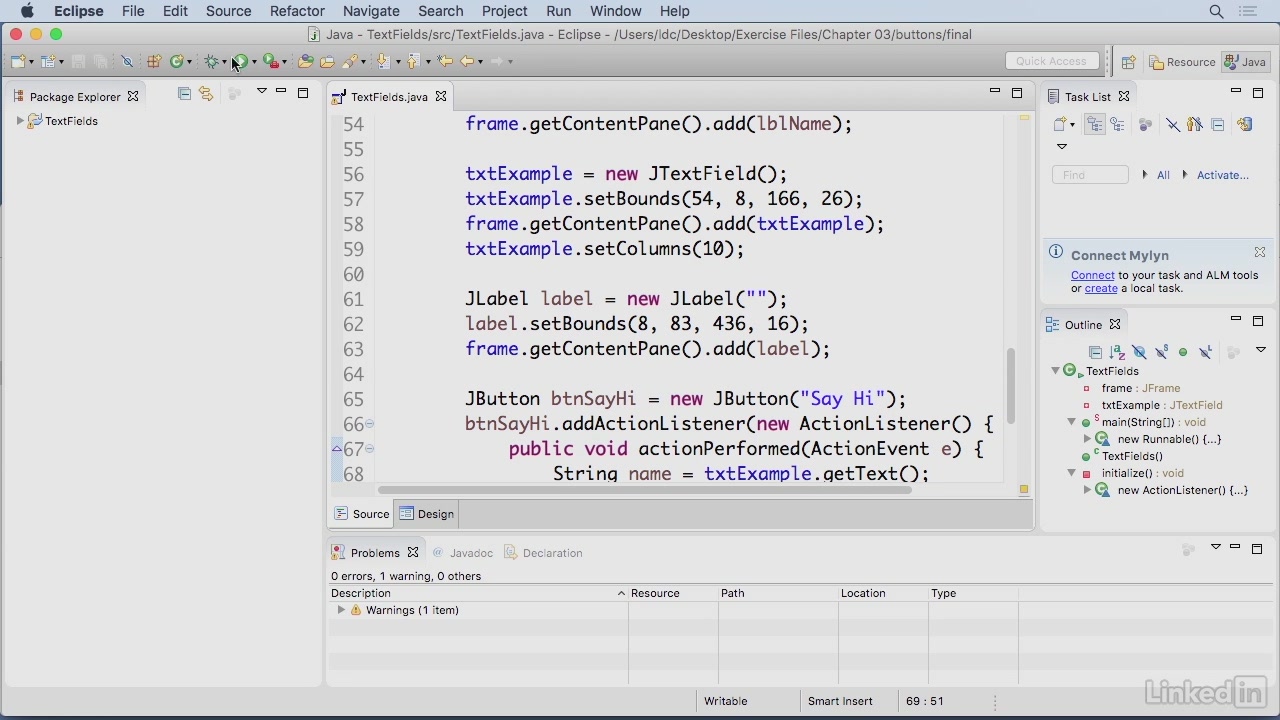Click the green Run button
The height and width of the screenshot is (720, 1280).
coord(241,61)
